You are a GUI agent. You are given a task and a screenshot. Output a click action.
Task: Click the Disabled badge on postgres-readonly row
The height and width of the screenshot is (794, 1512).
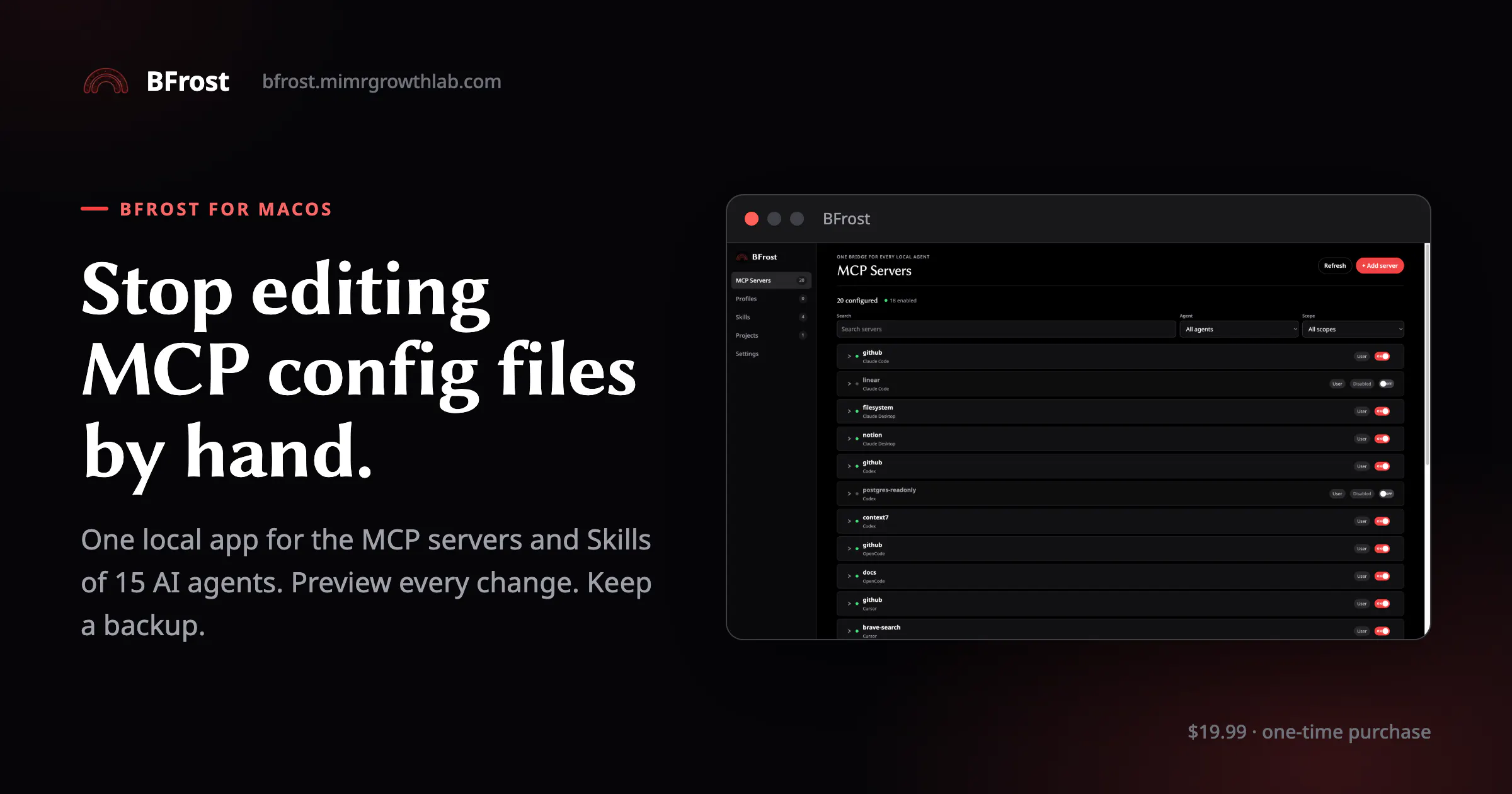[1361, 494]
